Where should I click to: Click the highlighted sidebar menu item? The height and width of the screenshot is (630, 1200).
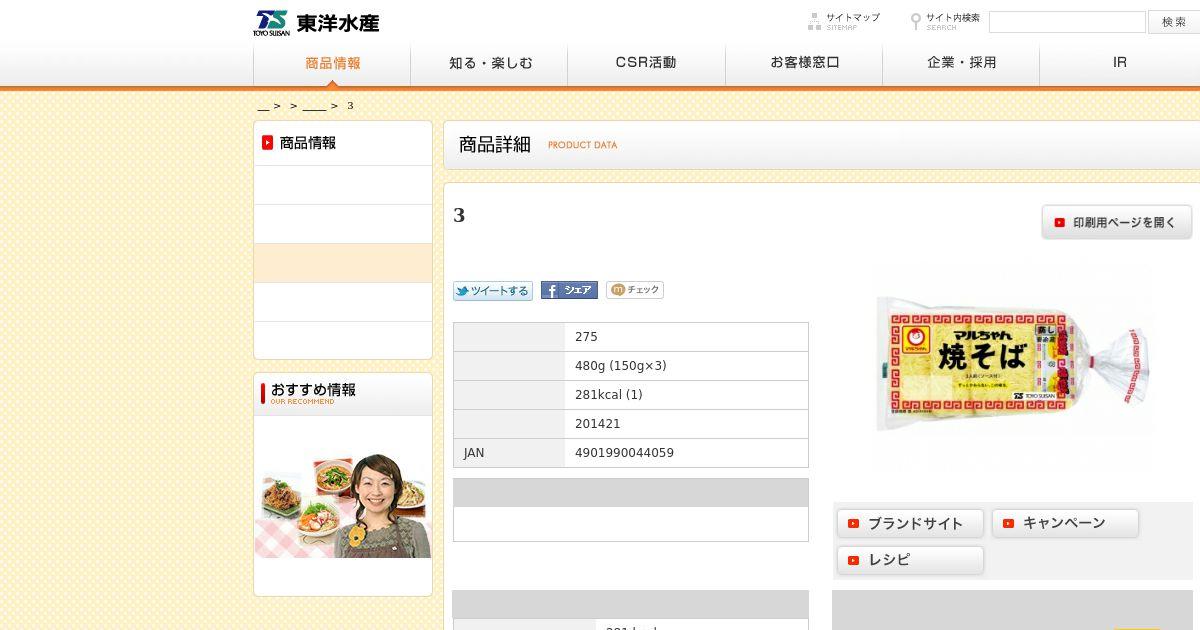[x=343, y=263]
